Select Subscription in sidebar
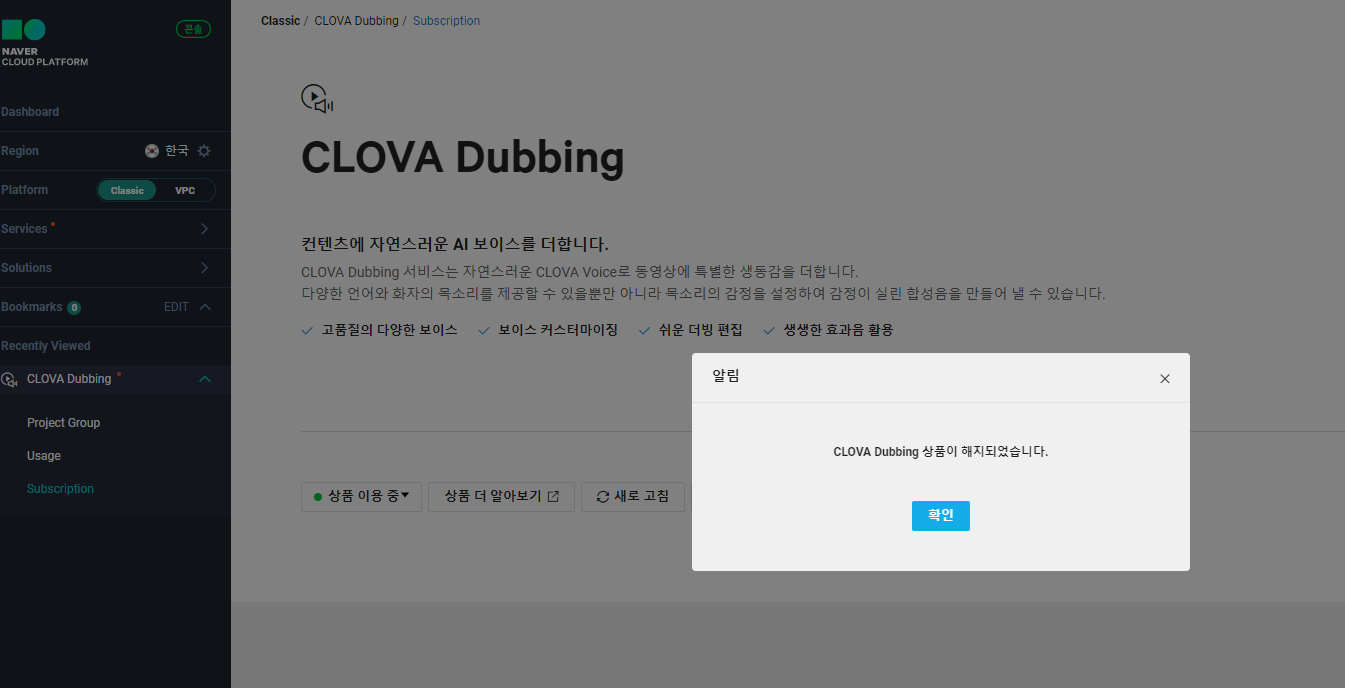This screenshot has width=1345, height=688. pos(61,489)
